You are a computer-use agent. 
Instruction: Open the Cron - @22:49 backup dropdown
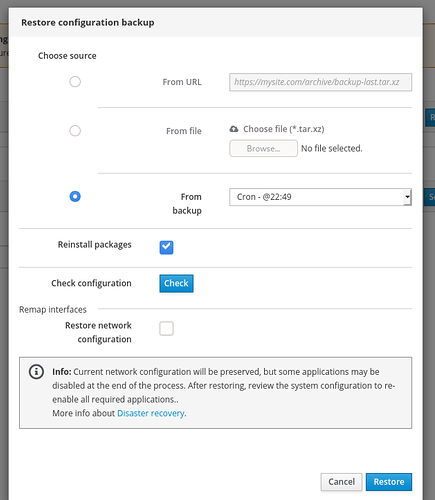[x=320, y=197]
